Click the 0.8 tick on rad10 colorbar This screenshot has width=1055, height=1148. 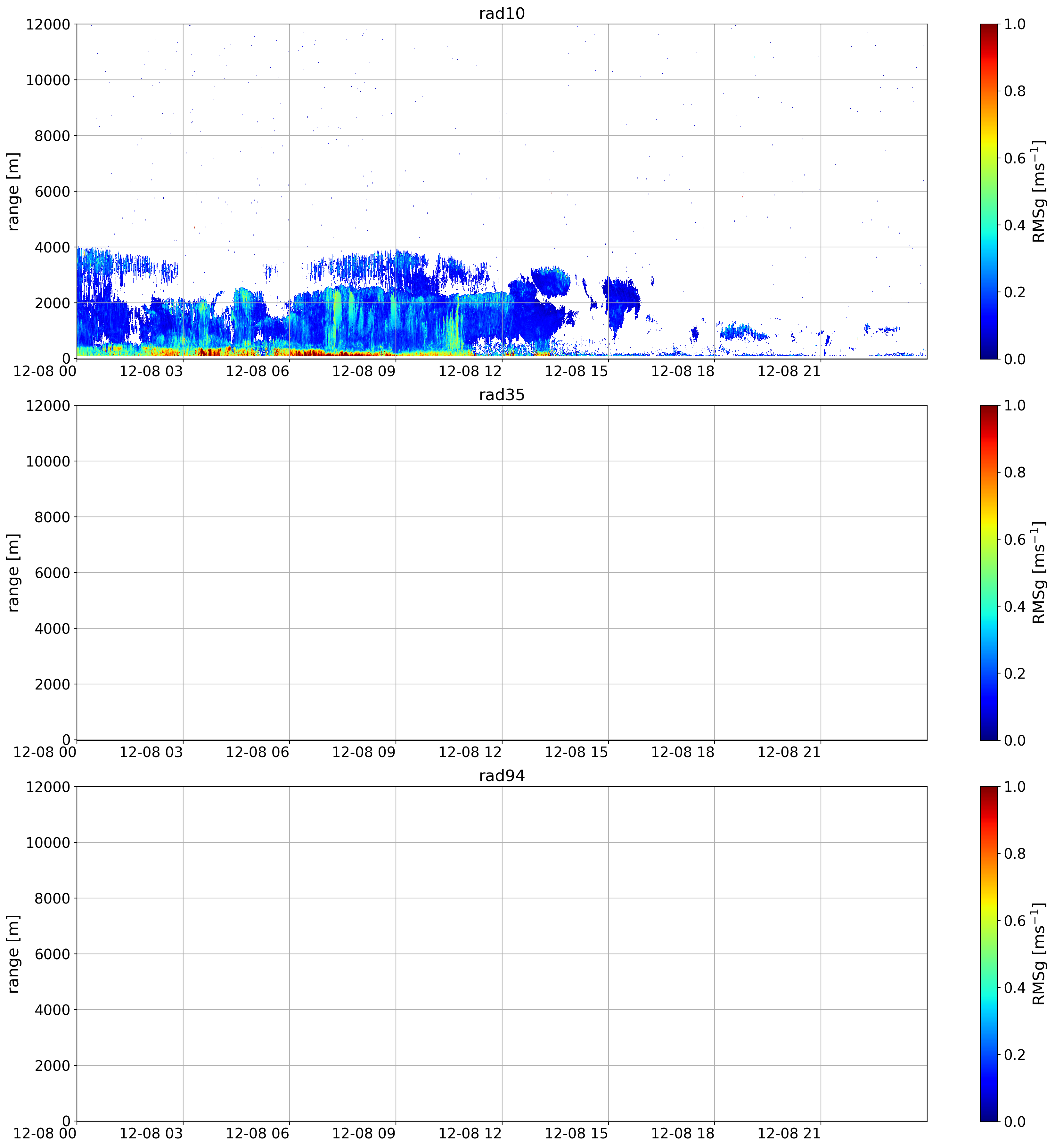(x=1014, y=91)
